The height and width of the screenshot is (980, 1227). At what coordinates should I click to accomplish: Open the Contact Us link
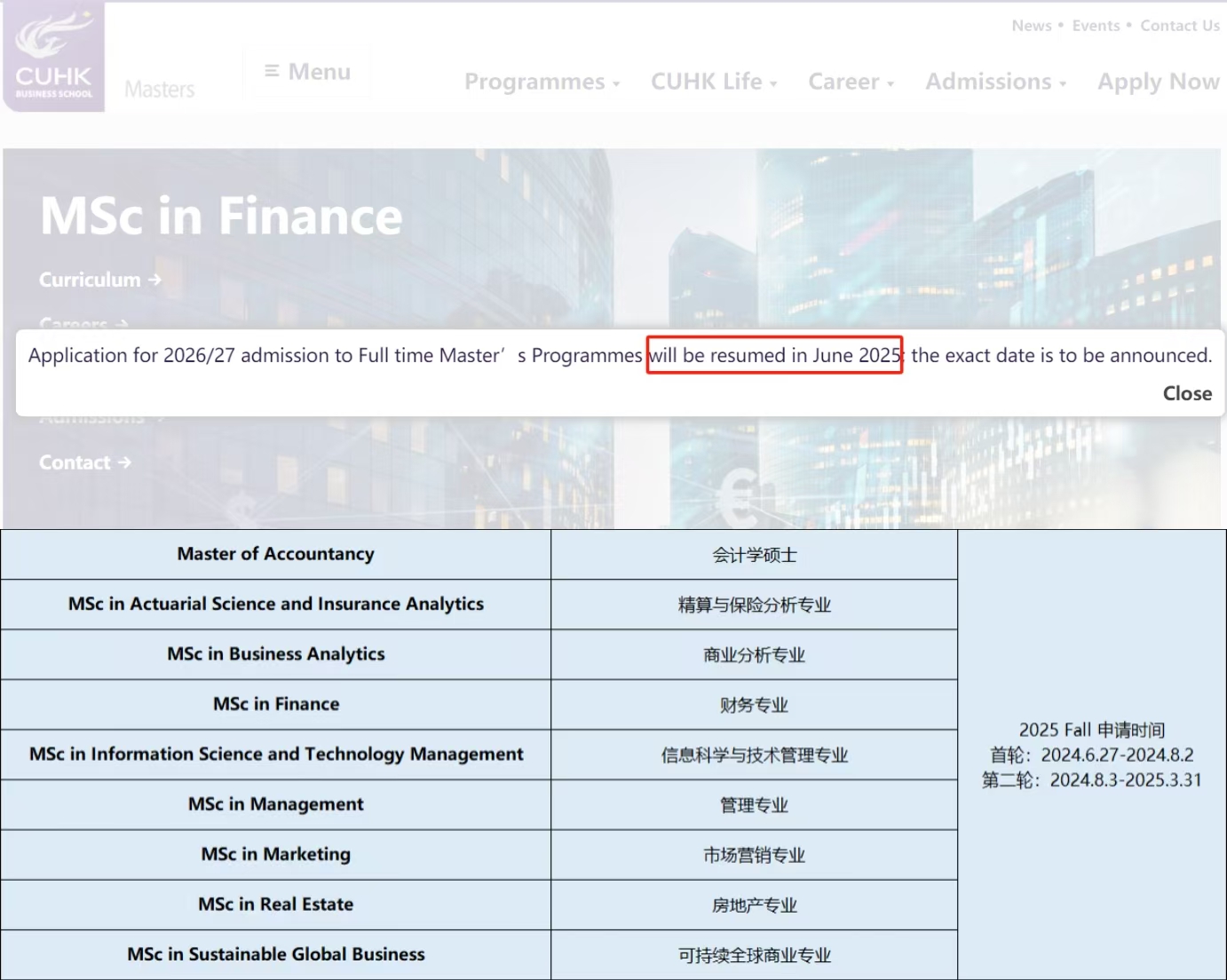(x=1180, y=26)
